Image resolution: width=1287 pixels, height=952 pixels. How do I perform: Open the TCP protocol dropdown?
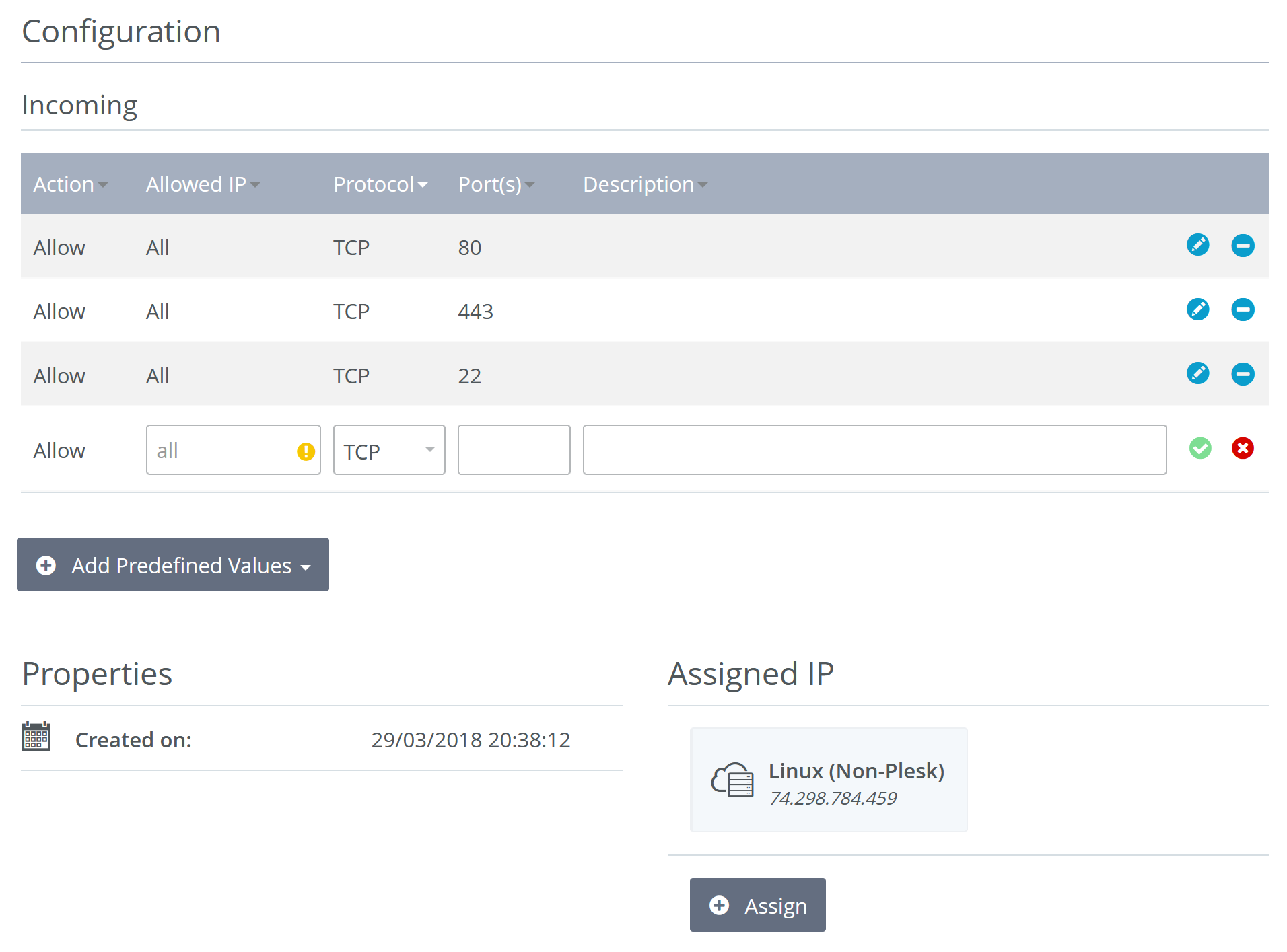pos(389,450)
